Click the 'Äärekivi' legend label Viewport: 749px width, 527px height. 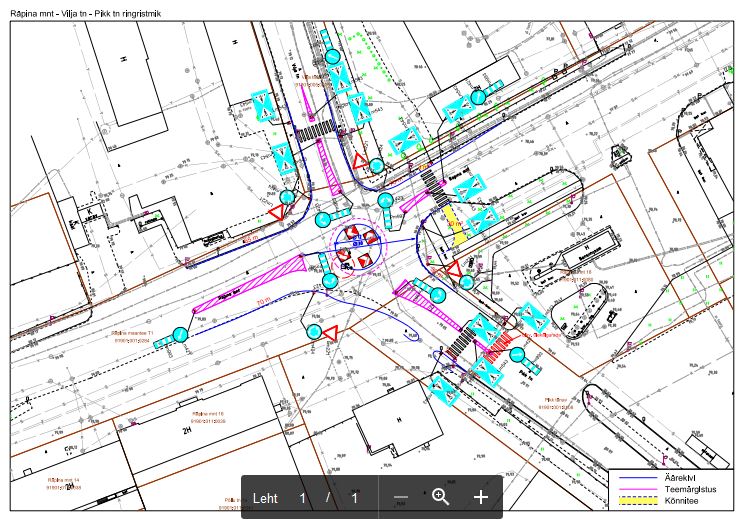pos(680,477)
